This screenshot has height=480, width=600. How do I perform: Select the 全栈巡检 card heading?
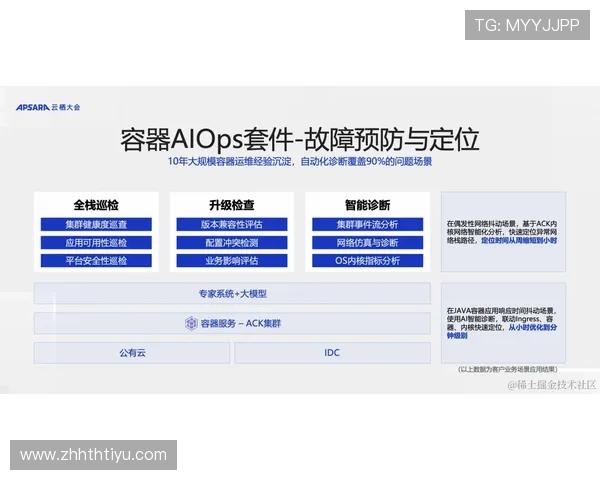click(96, 205)
